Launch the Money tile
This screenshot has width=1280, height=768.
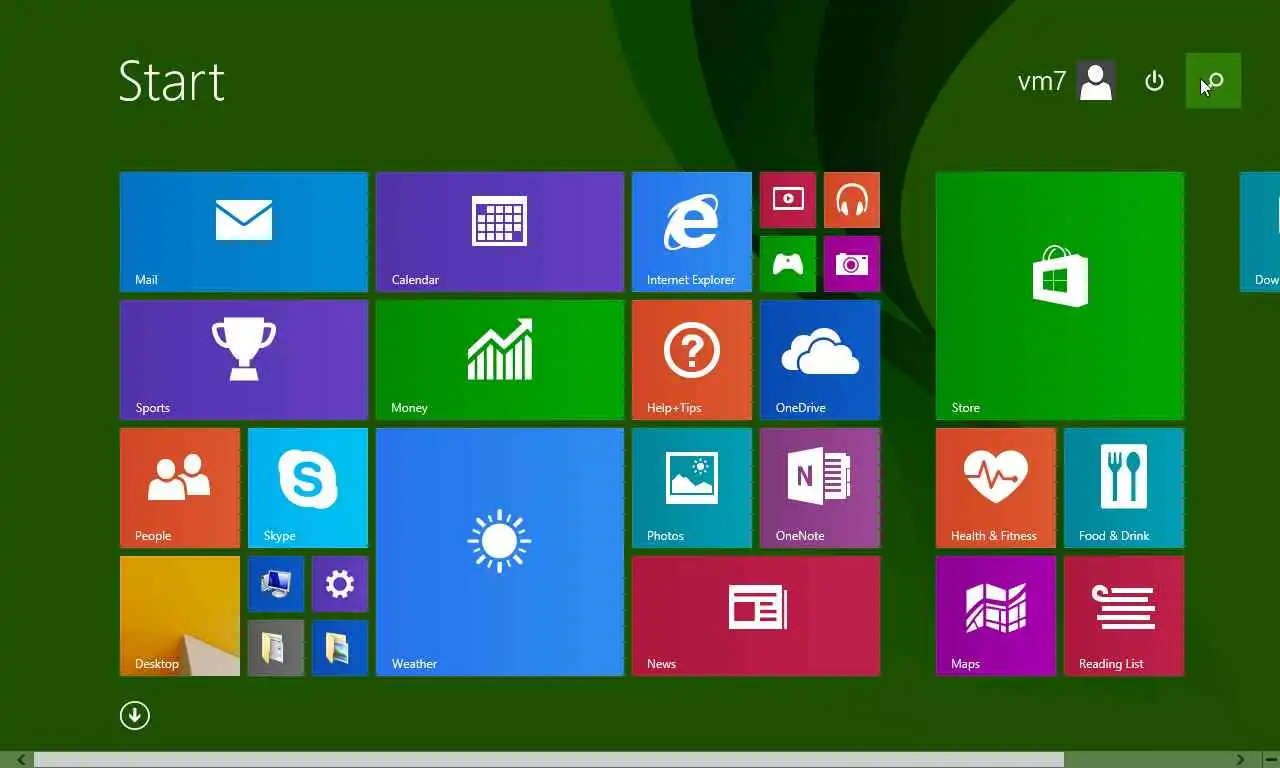[500, 360]
